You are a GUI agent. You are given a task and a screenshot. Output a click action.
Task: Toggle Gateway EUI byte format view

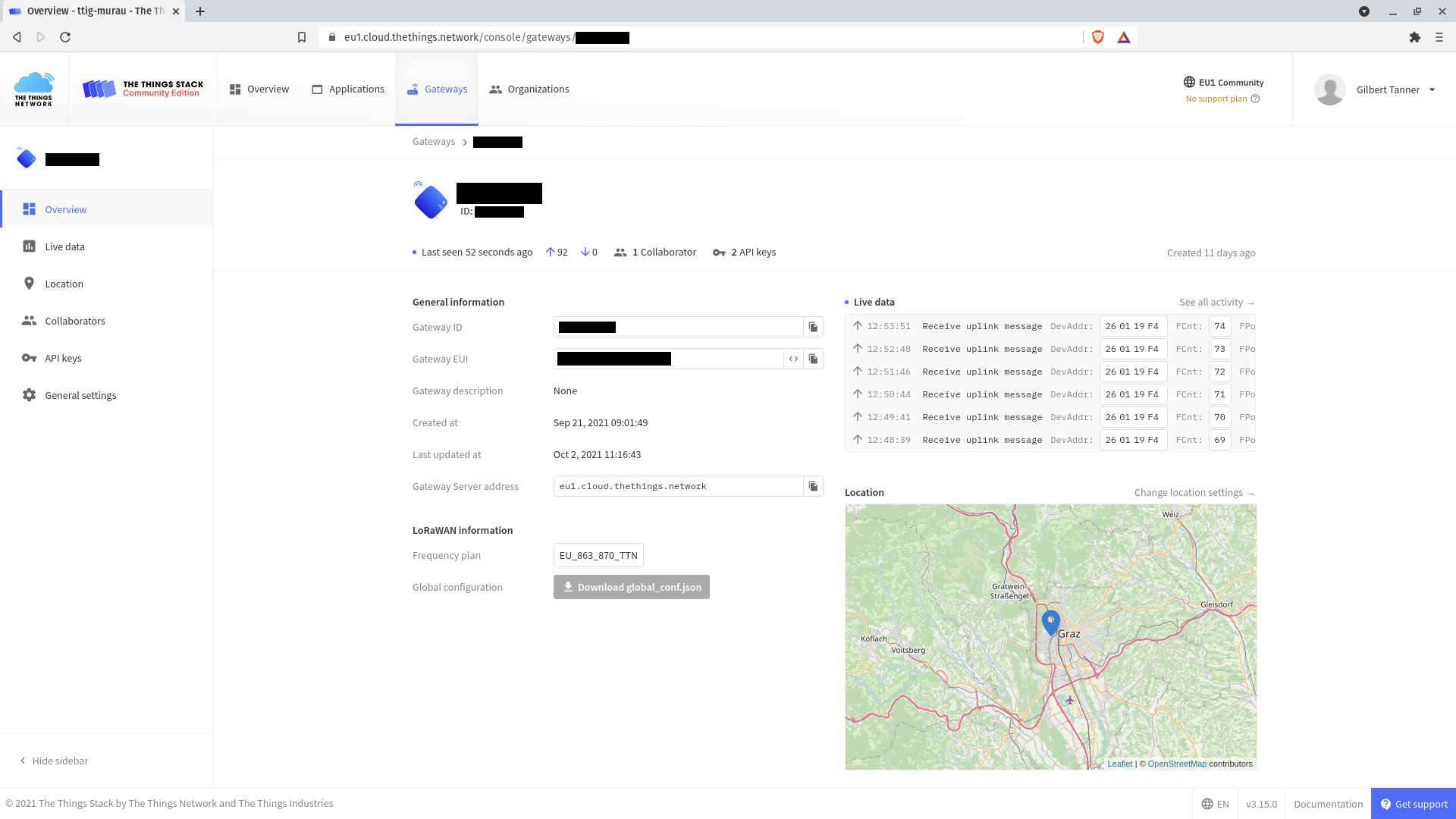[793, 359]
